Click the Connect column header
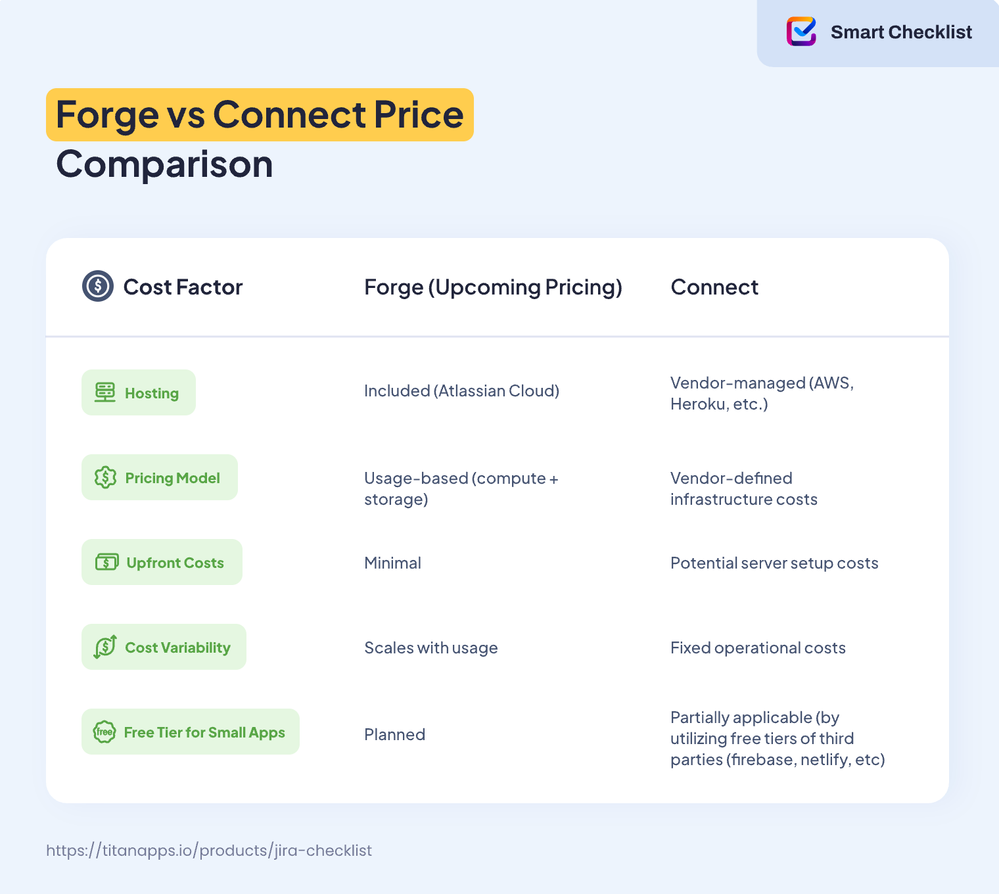The width and height of the screenshot is (999, 894). tap(714, 287)
